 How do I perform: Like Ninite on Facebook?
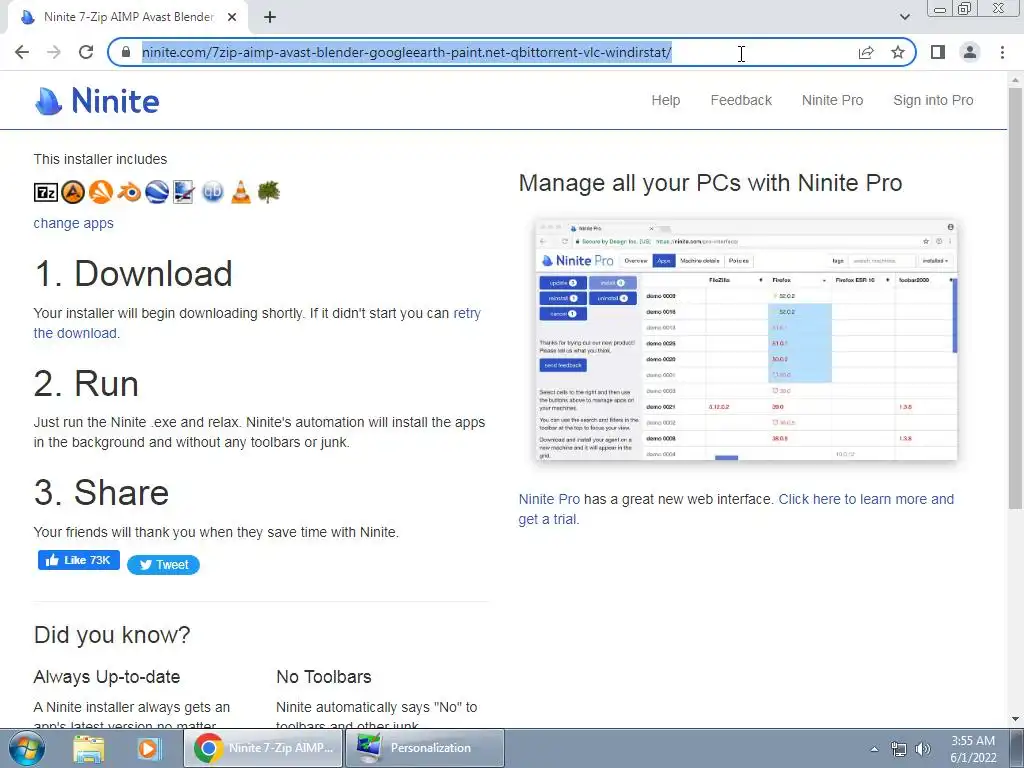point(78,560)
